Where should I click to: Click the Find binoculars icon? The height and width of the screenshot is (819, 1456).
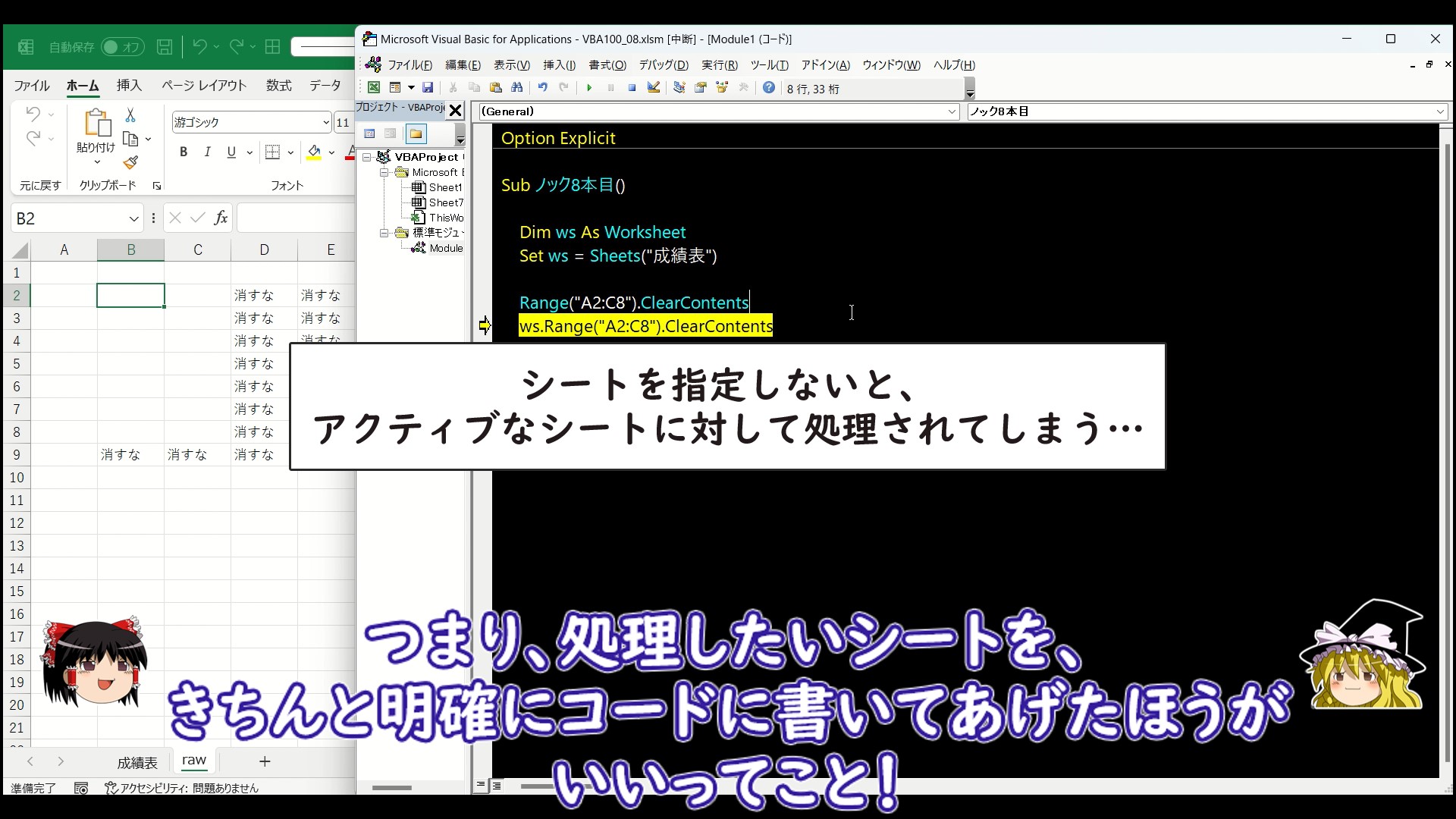tap(517, 88)
